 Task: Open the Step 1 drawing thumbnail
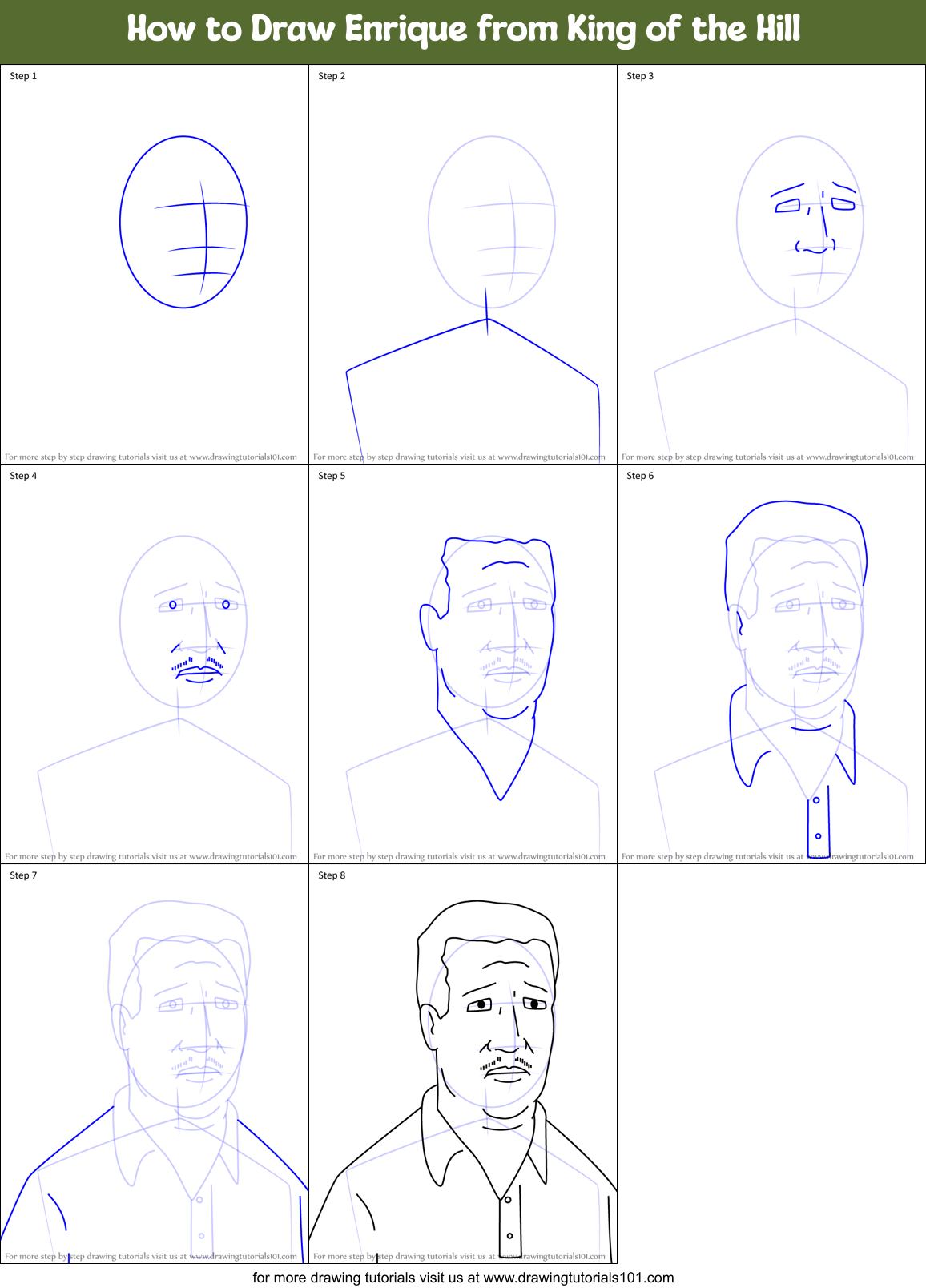(155, 264)
